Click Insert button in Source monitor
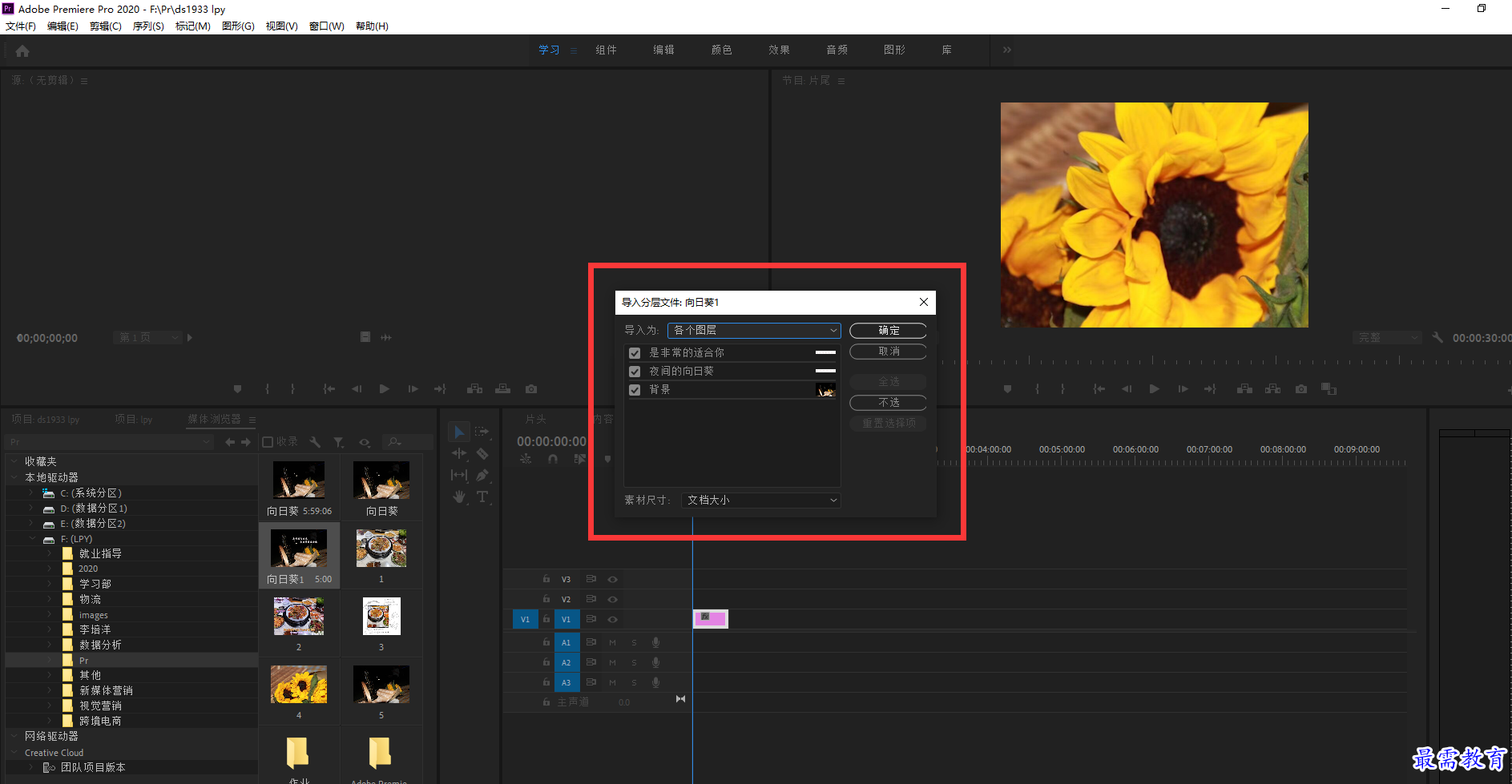 click(475, 389)
